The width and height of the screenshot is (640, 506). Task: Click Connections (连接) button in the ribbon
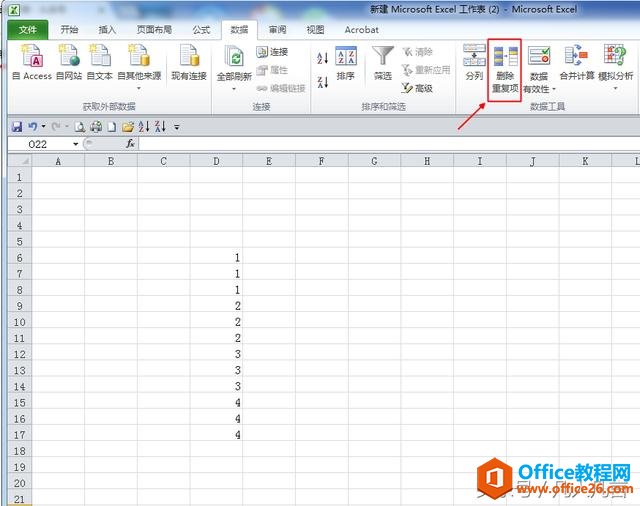coord(273,52)
